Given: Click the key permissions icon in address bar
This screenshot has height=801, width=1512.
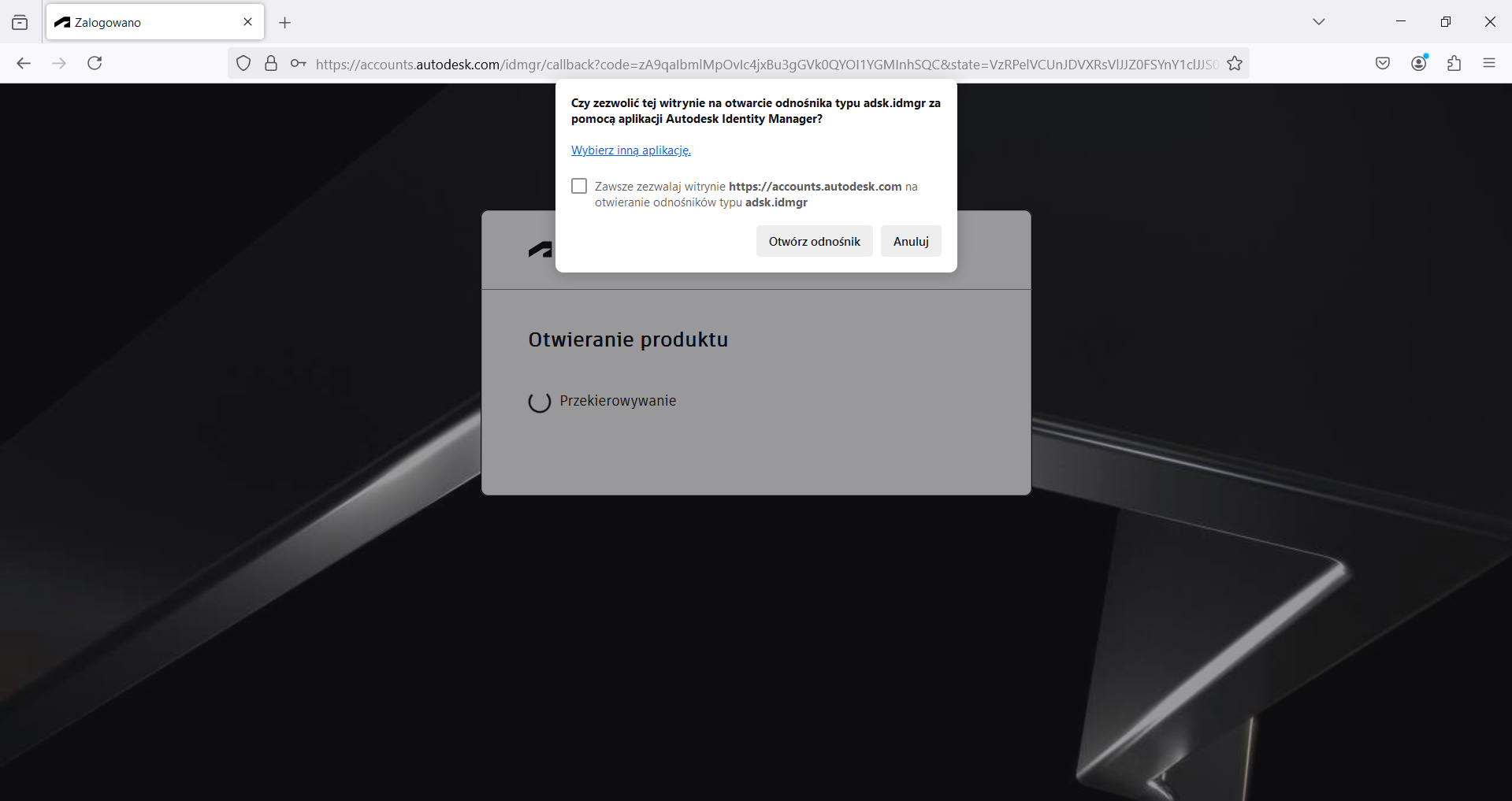Looking at the screenshot, I should click(298, 64).
